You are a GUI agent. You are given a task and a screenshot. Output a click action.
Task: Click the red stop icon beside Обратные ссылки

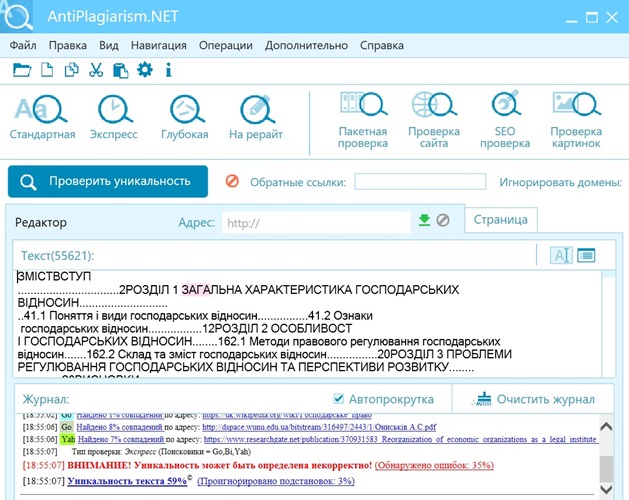click(232, 181)
